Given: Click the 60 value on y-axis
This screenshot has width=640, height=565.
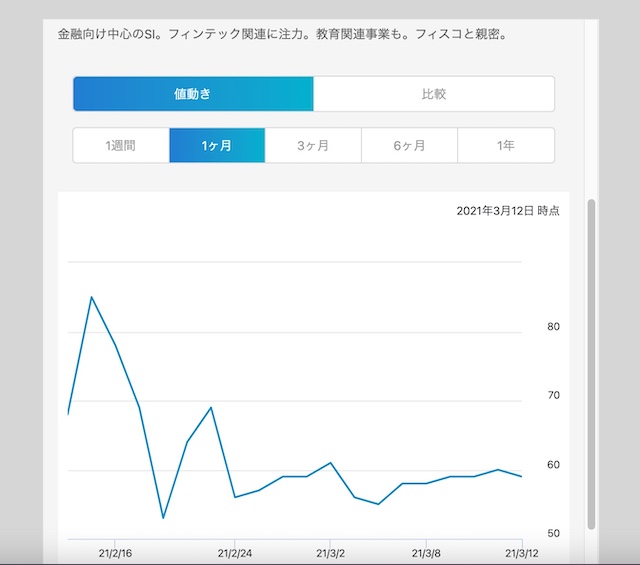Looking at the screenshot, I should click(553, 465).
